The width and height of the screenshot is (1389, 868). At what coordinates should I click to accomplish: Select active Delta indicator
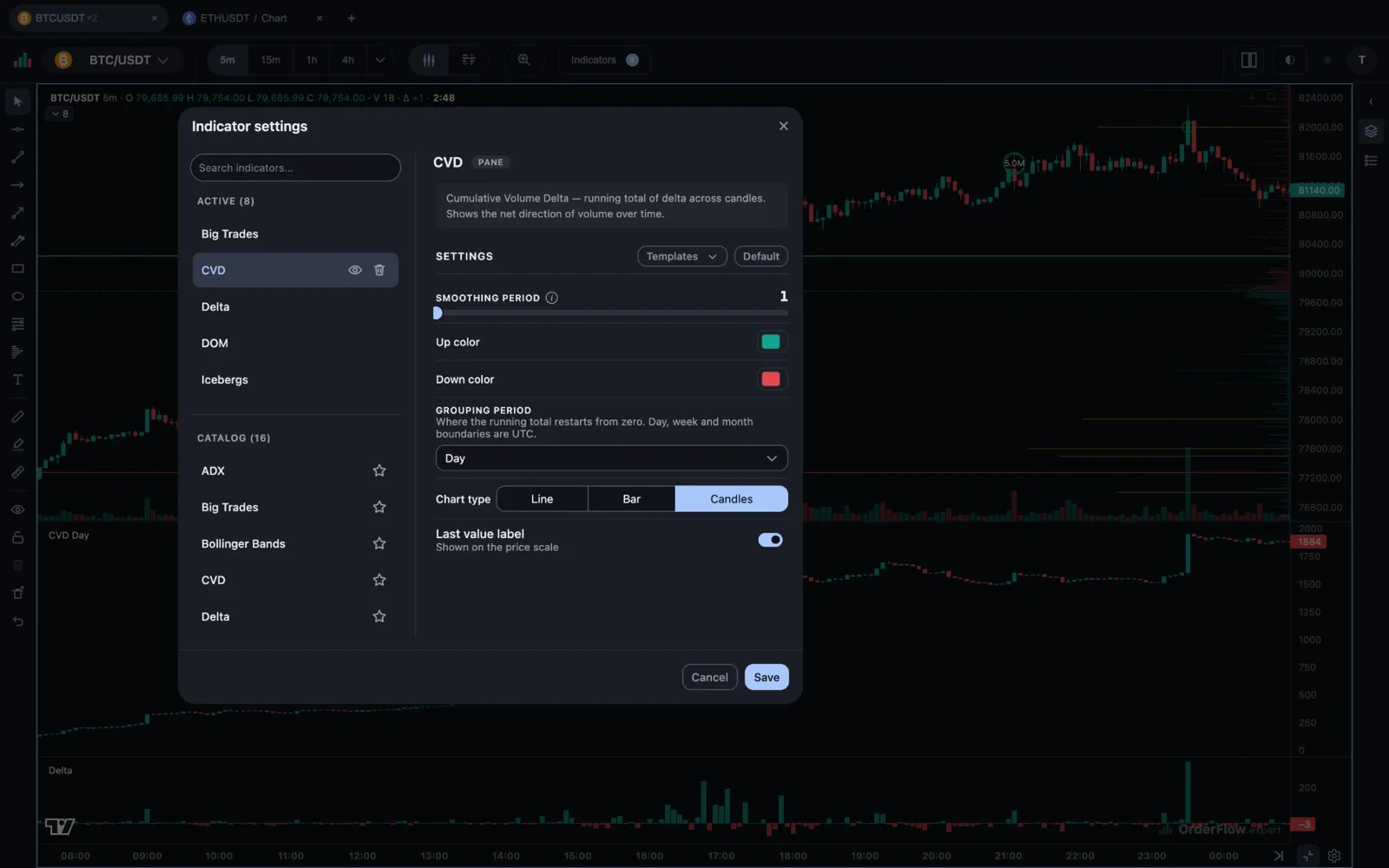tap(295, 307)
